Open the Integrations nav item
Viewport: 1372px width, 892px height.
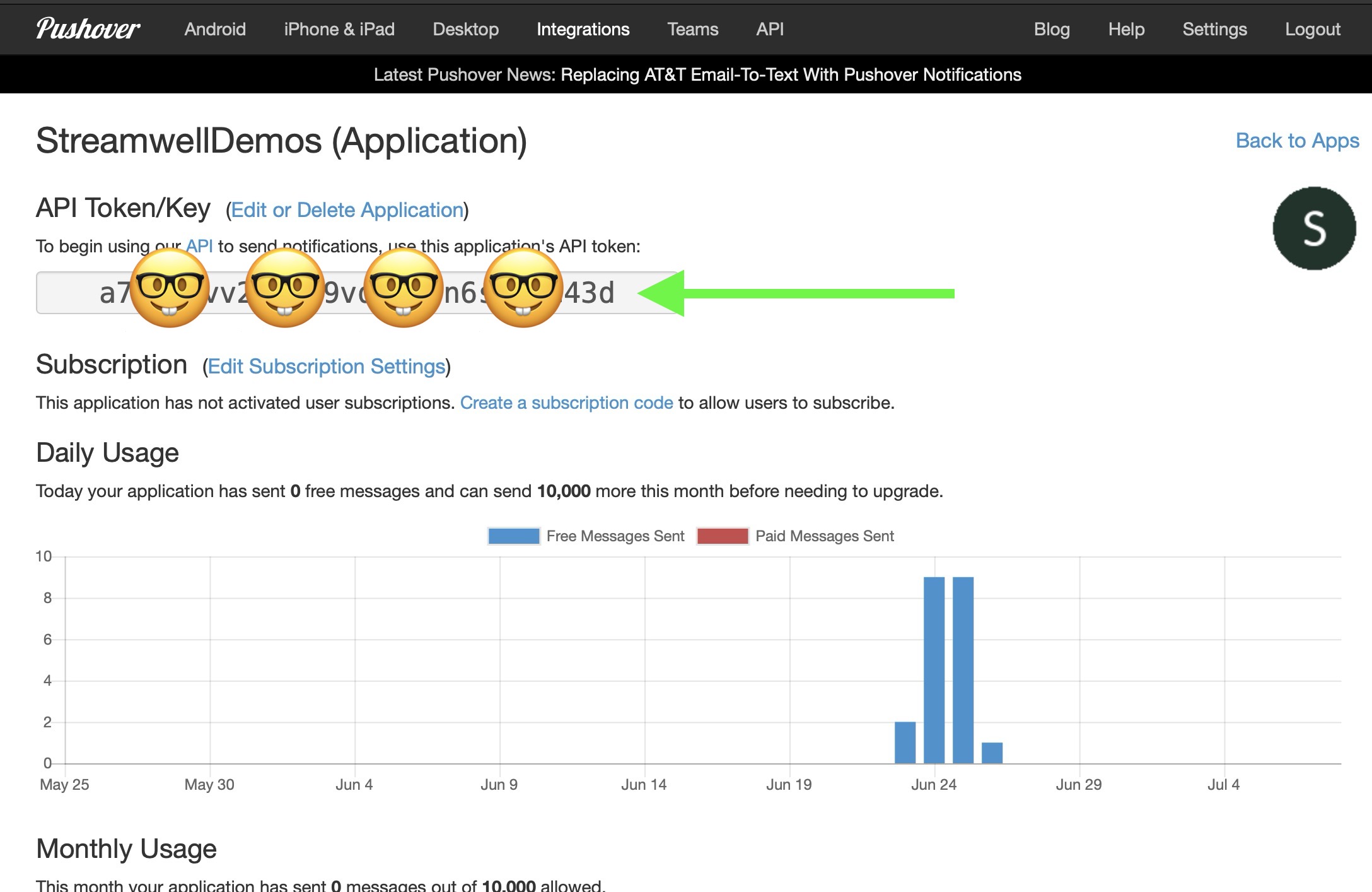coord(583,29)
